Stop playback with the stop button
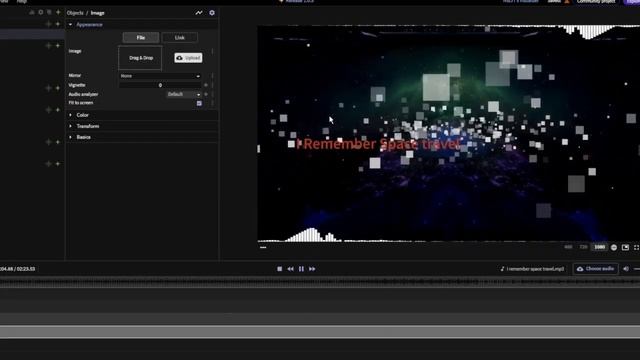640x360 pixels. coord(280,269)
